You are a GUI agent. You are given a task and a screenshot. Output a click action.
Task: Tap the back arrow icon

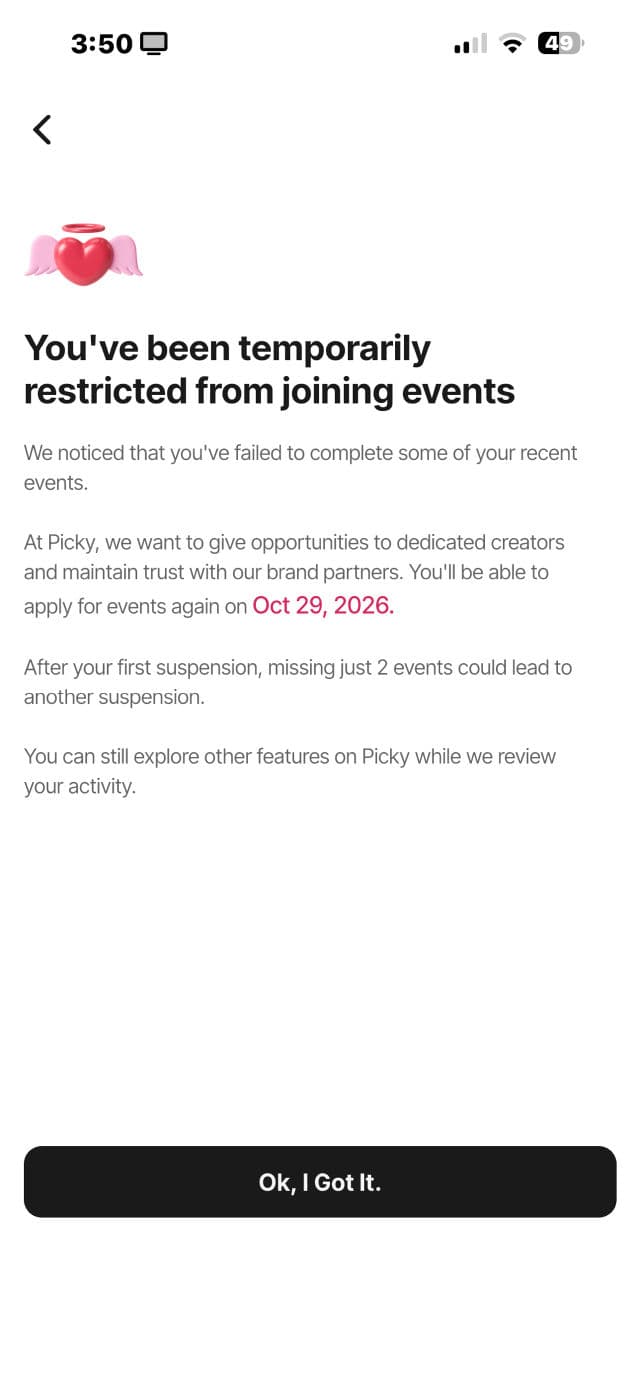[x=41, y=129]
